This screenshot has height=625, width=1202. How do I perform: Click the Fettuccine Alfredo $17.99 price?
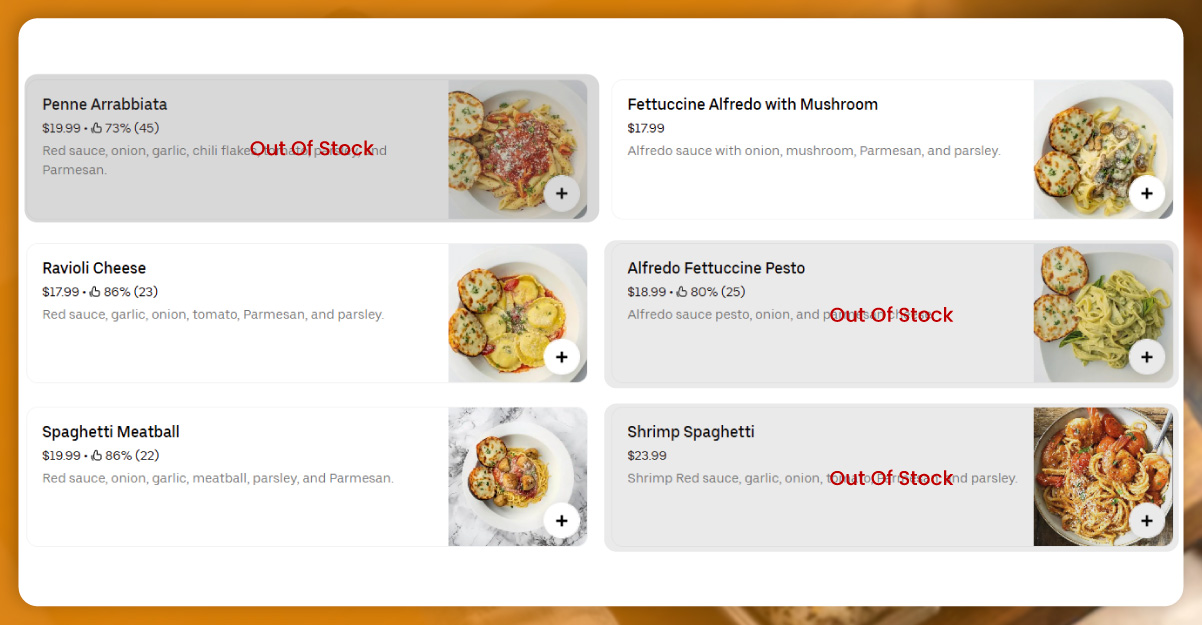point(646,128)
